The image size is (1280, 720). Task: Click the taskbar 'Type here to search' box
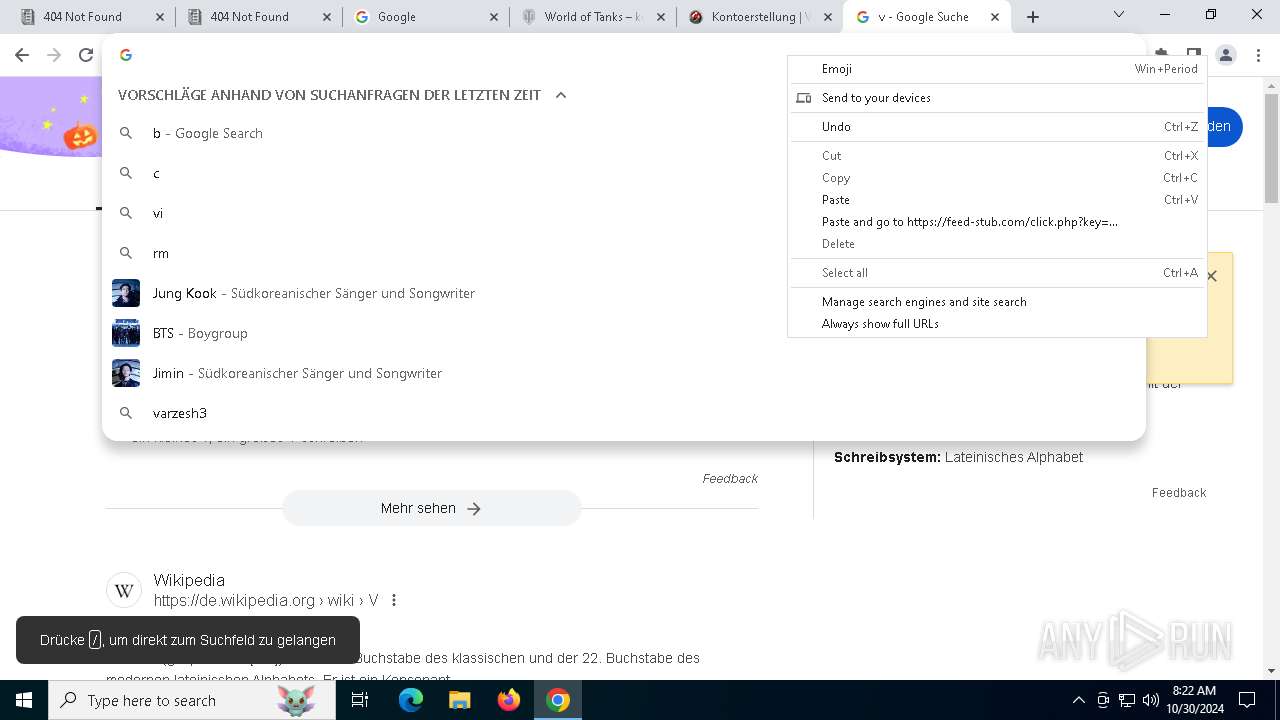click(x=192, y=700)
